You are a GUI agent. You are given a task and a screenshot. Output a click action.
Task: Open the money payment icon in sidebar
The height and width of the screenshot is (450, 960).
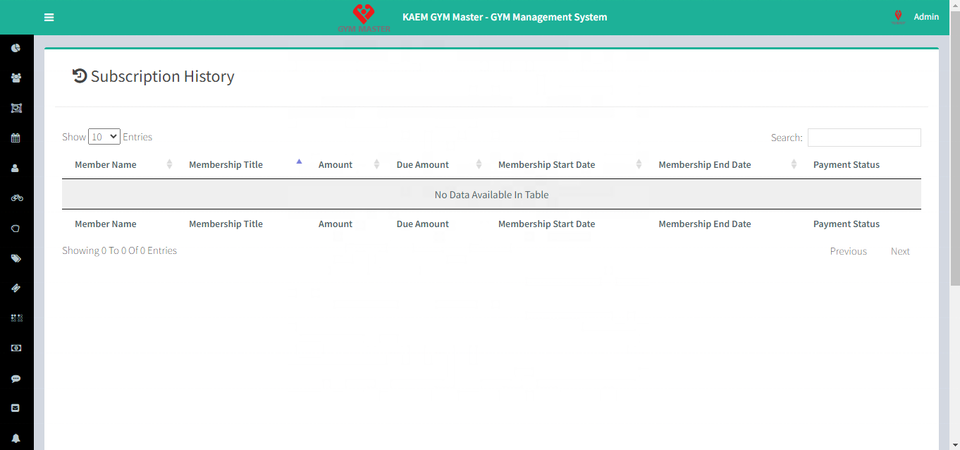pyautogui.click(x=16, y=348)
